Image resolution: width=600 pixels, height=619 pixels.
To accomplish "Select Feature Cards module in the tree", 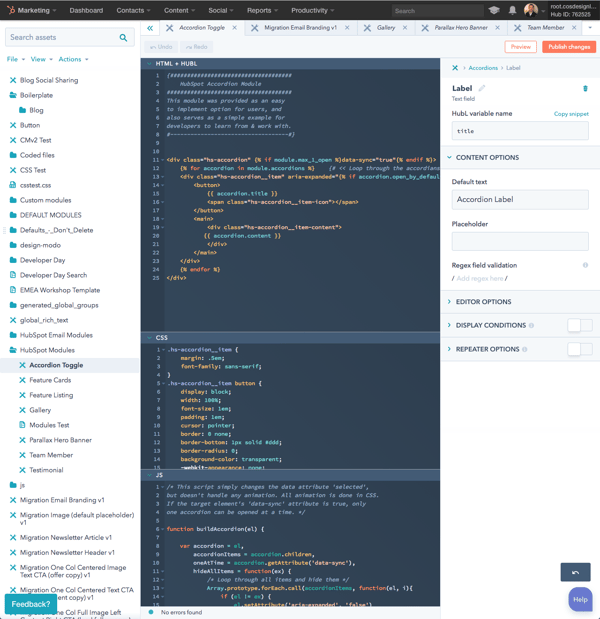I will pyautogui.click(x=50, y=380).
